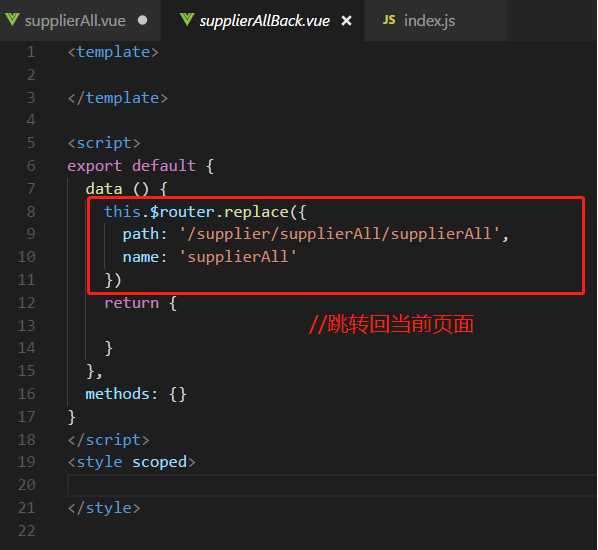Click the 'data ()' function name

[117, 189]
